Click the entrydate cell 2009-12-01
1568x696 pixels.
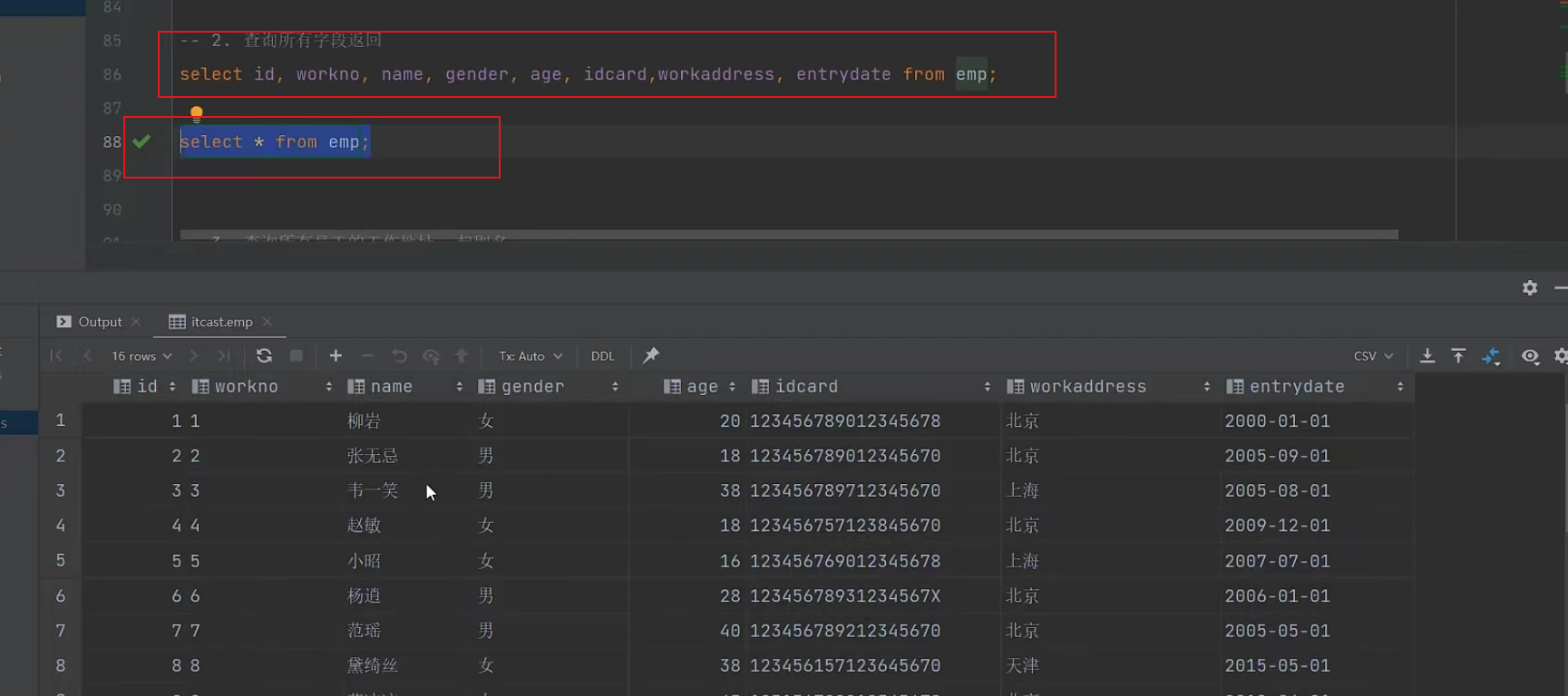(1277, 526)
